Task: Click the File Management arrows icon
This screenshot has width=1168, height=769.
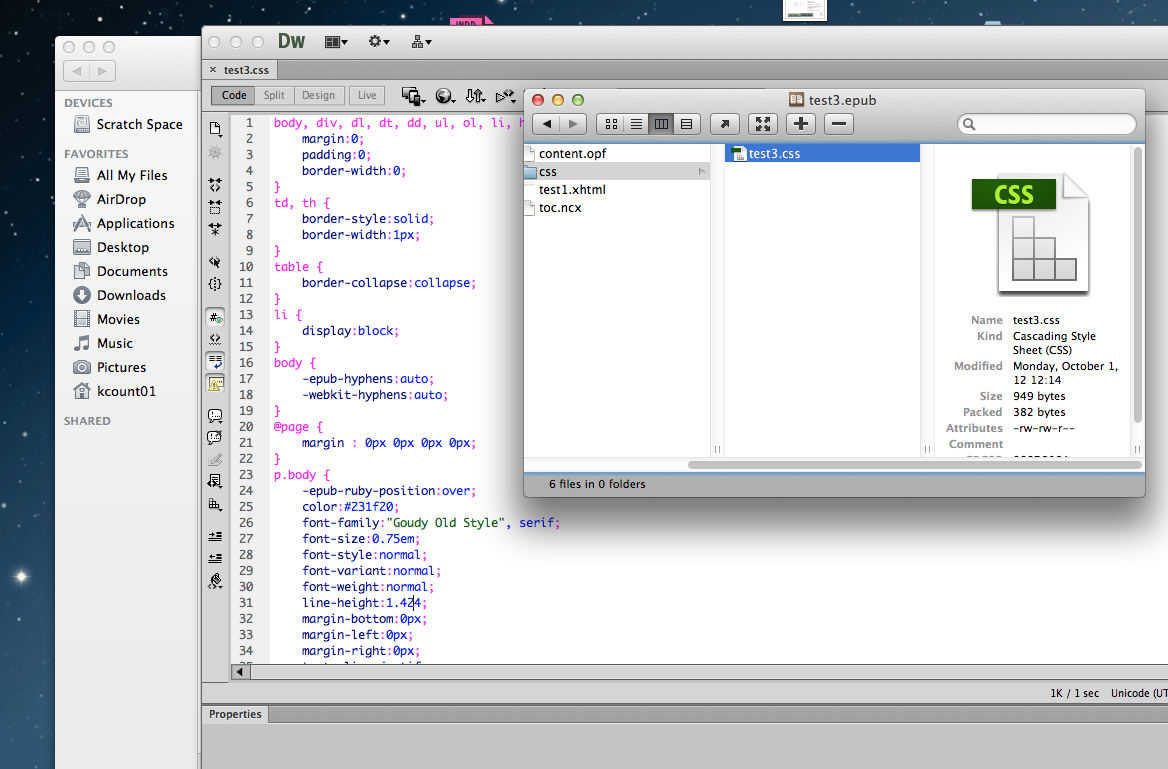Action: tap(475, 96)
